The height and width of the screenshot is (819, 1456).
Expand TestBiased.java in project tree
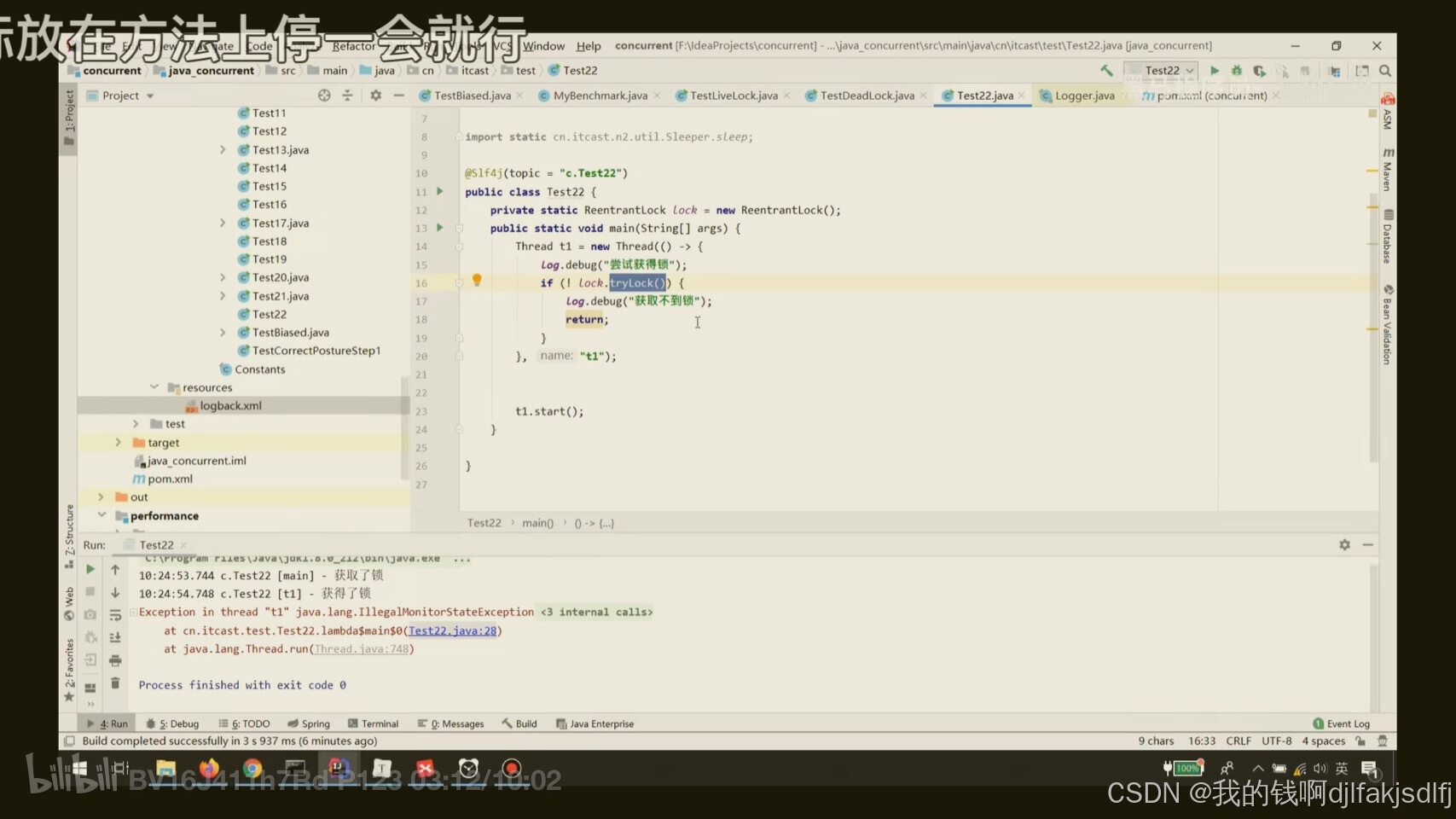pyautogui.click(x=223, y=333)
